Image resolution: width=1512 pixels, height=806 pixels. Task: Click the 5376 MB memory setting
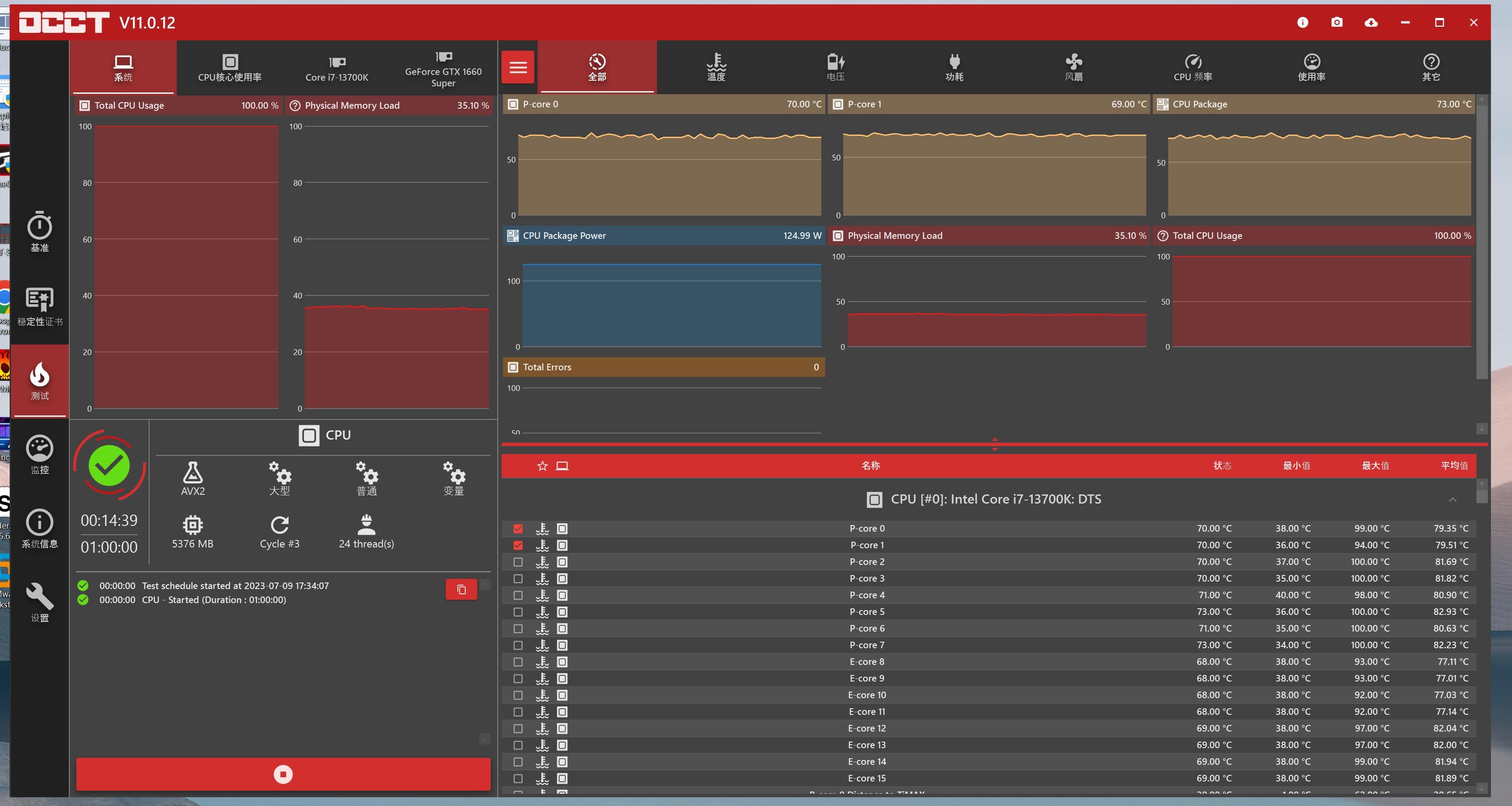[193, 532]
